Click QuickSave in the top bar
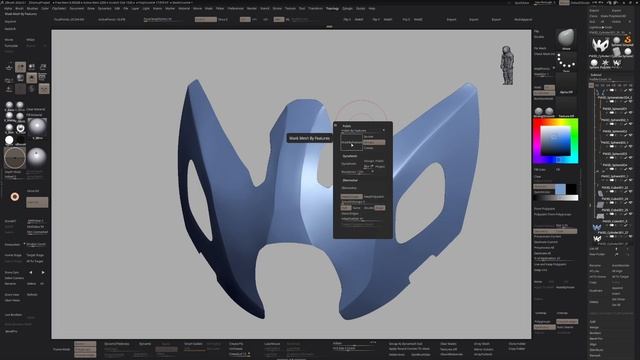The height and width of the screenshot is (360, 640). coord(522,3)
